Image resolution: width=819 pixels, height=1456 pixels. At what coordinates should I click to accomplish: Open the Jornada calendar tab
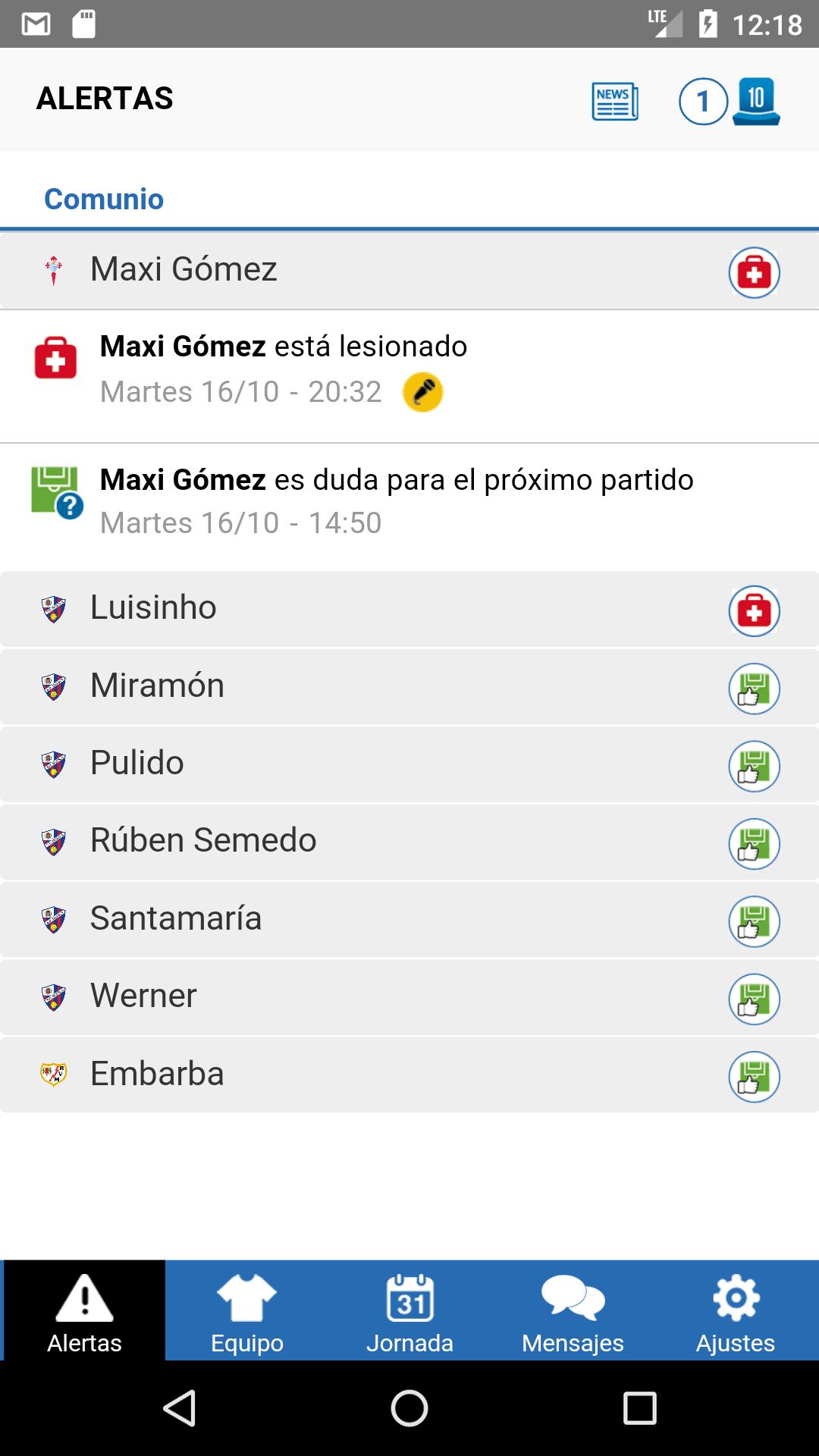[x=409, y=1312]
